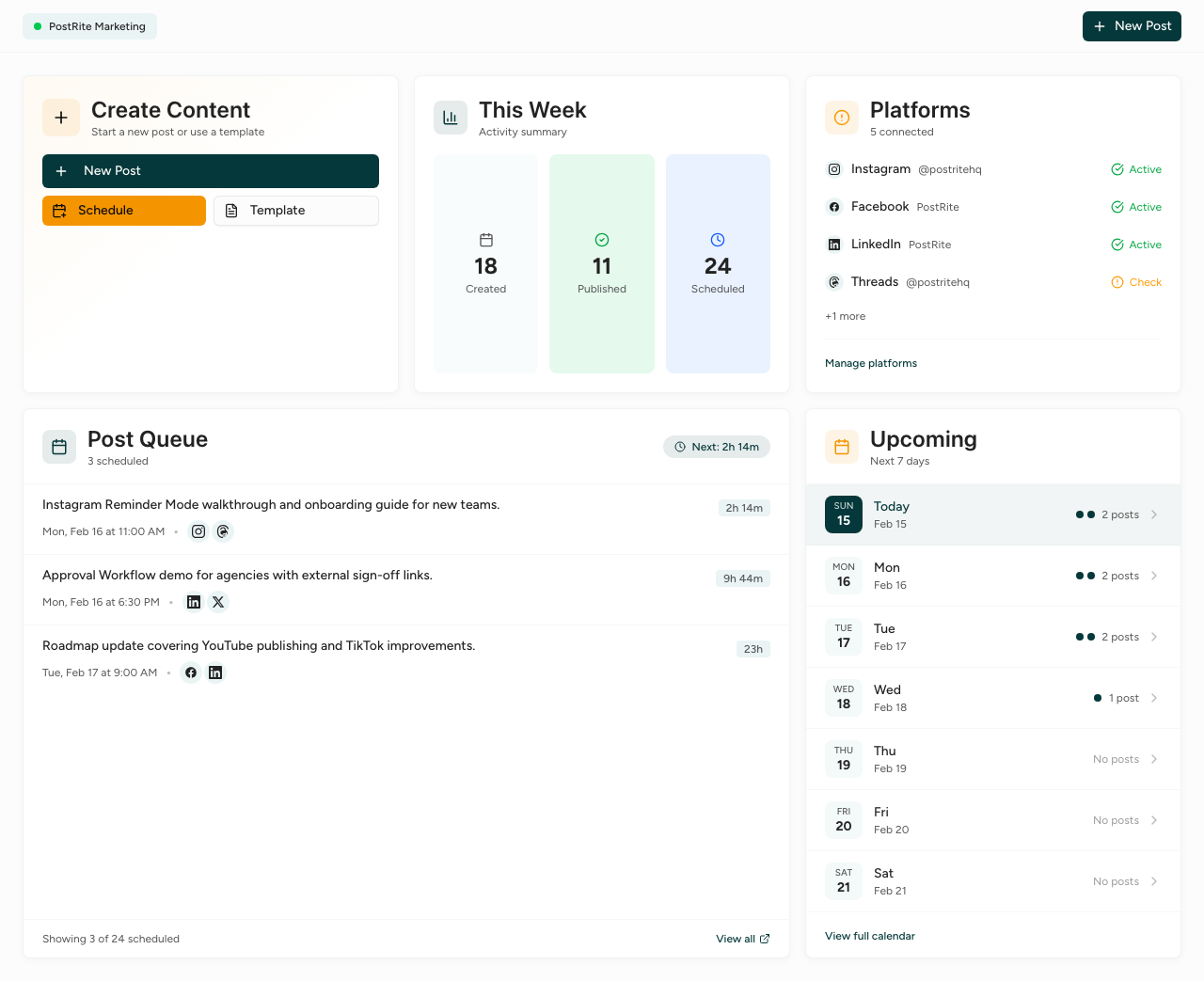
Task: Expand Today Feb 15 upcoming posts
Action: [x=1154, y=514]
